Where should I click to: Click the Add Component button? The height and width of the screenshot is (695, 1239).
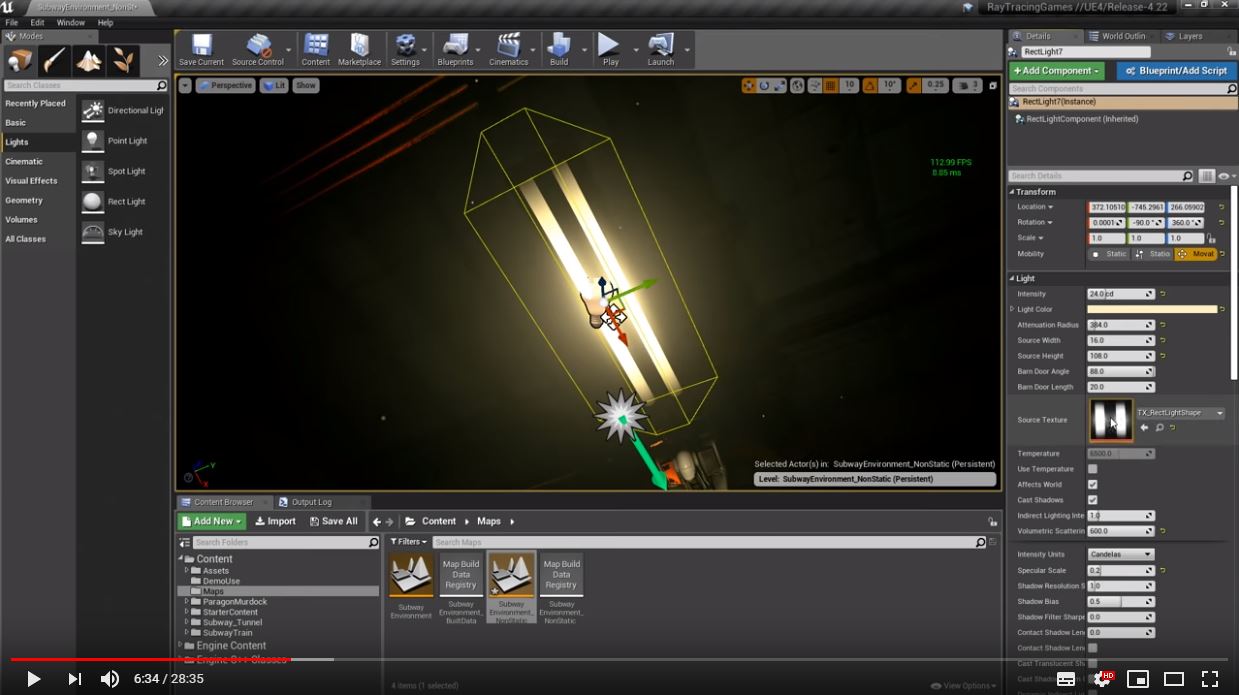[1056, 71]
